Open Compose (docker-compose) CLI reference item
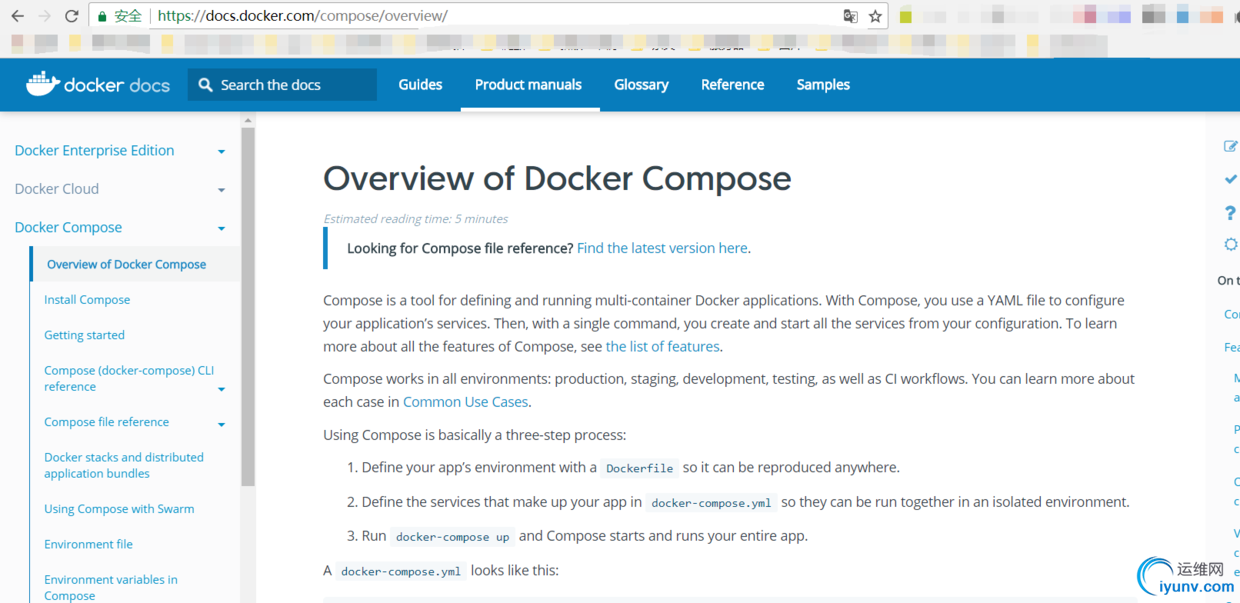The width and height of the screenshot is (1240, 603). 129,378
